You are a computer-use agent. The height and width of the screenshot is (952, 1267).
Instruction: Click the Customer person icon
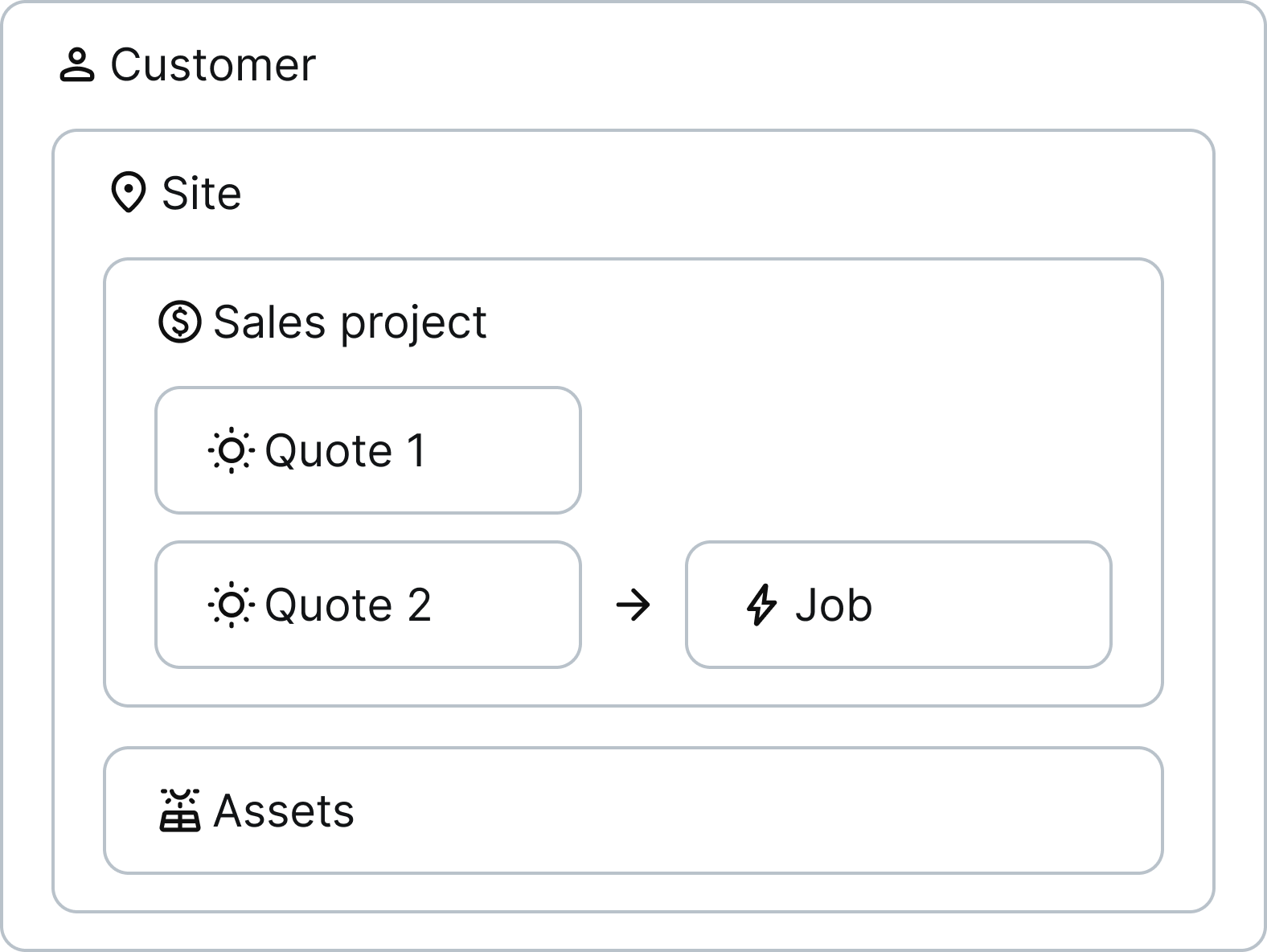(77, 65)
